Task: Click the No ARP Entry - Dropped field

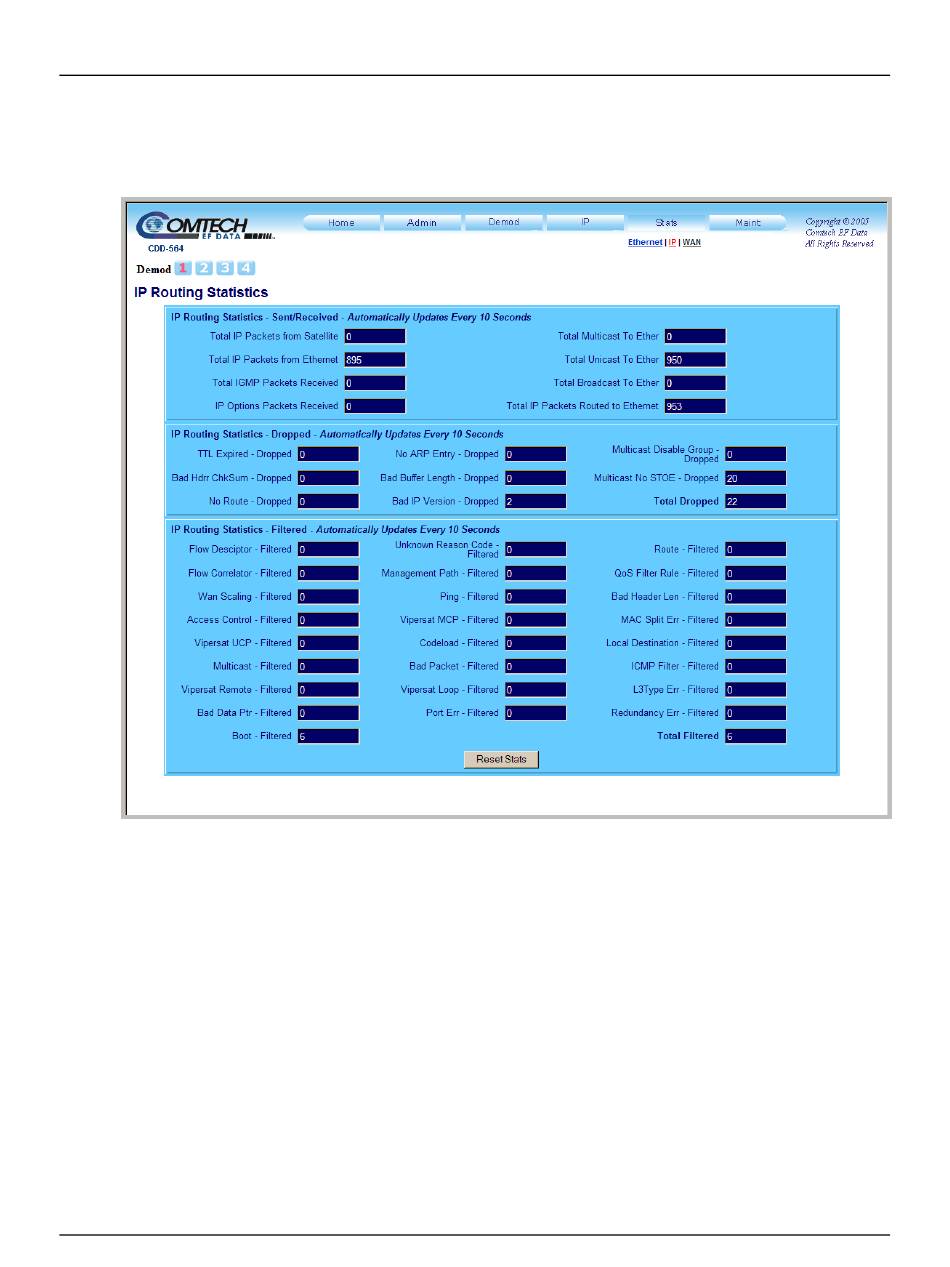Action: point(535,454)
